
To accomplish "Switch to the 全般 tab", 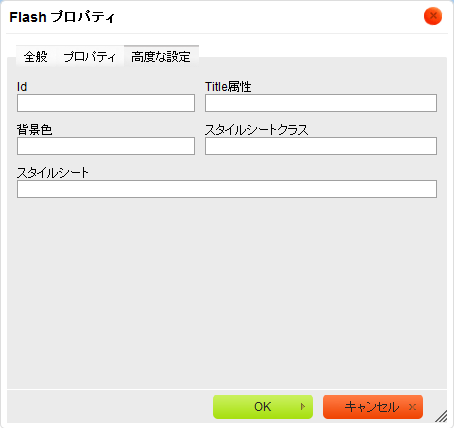I will click(36, 57).
